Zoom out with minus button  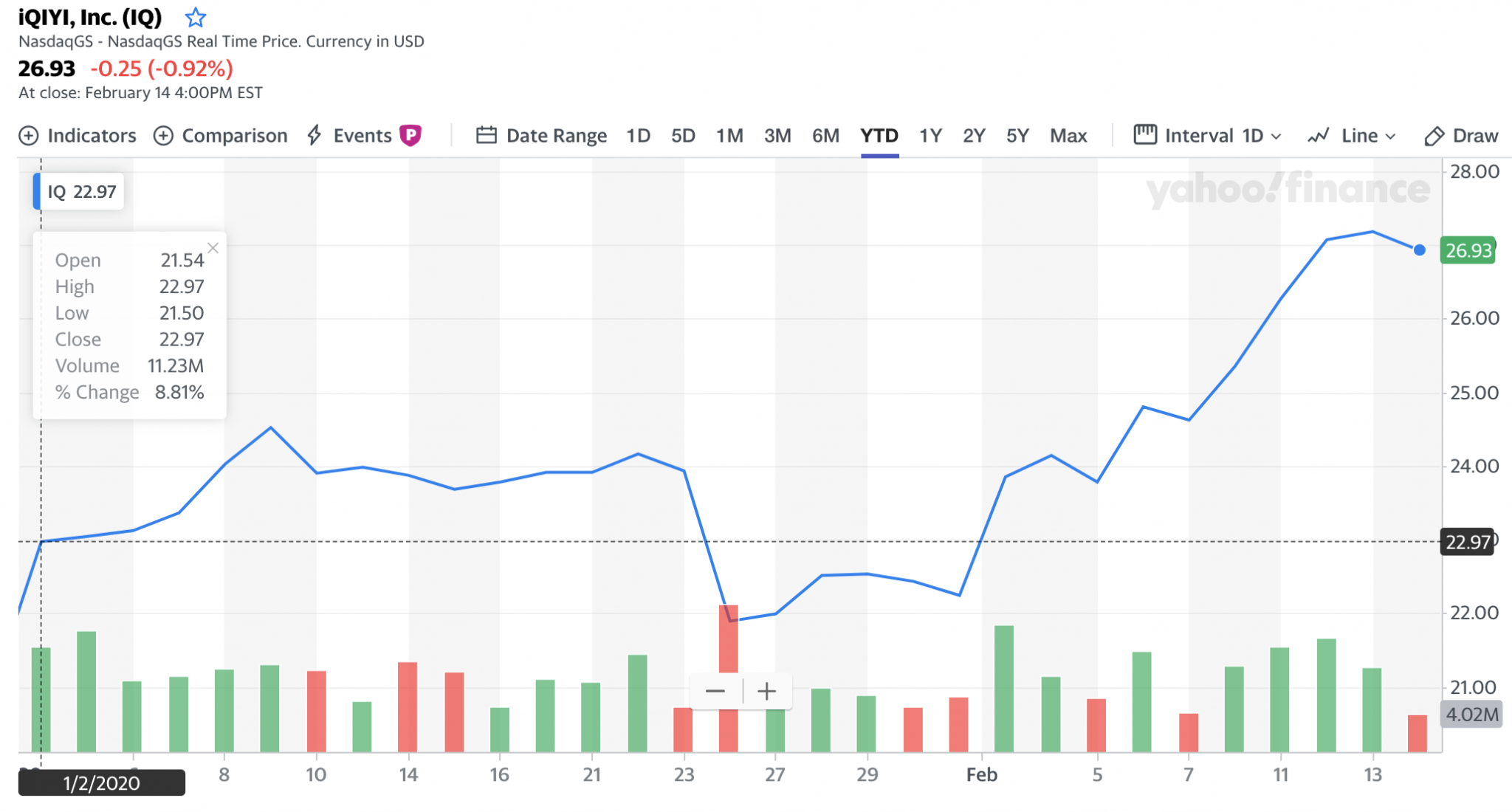715,692
